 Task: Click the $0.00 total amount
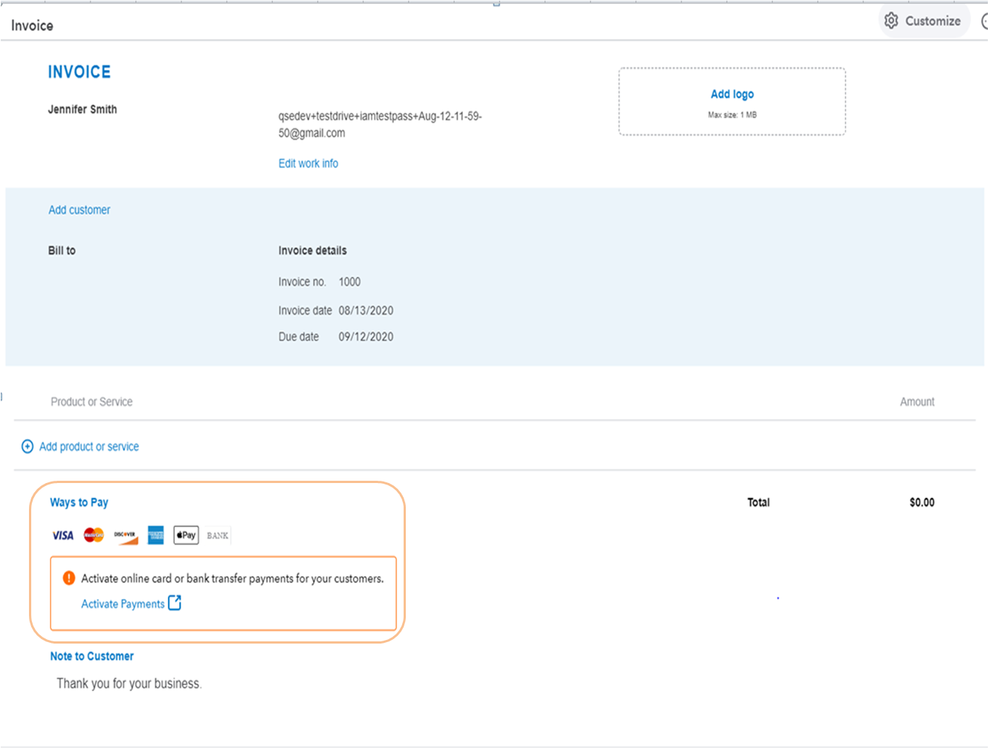pos(922,503)
